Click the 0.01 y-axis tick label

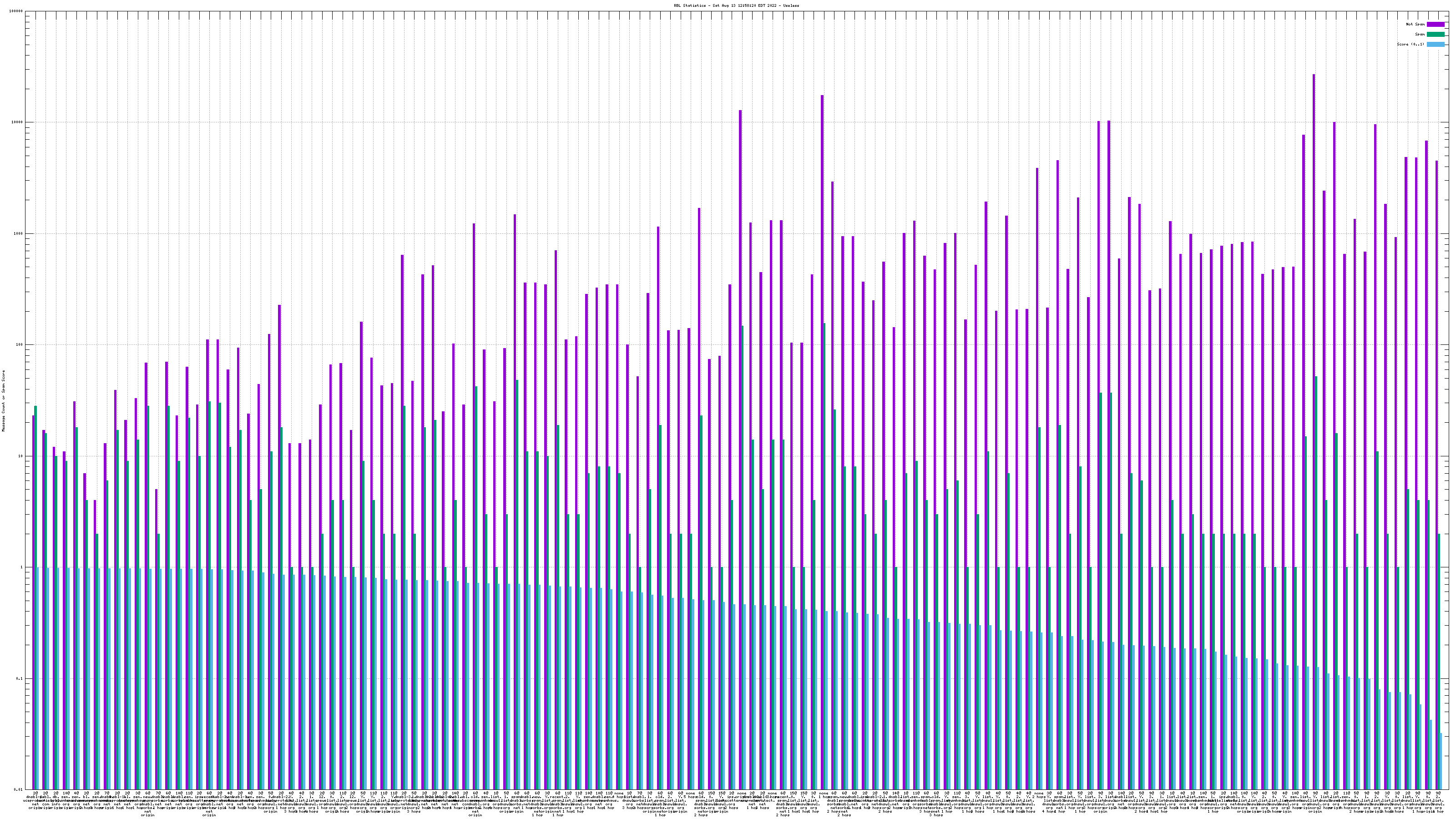click(19, 789)
